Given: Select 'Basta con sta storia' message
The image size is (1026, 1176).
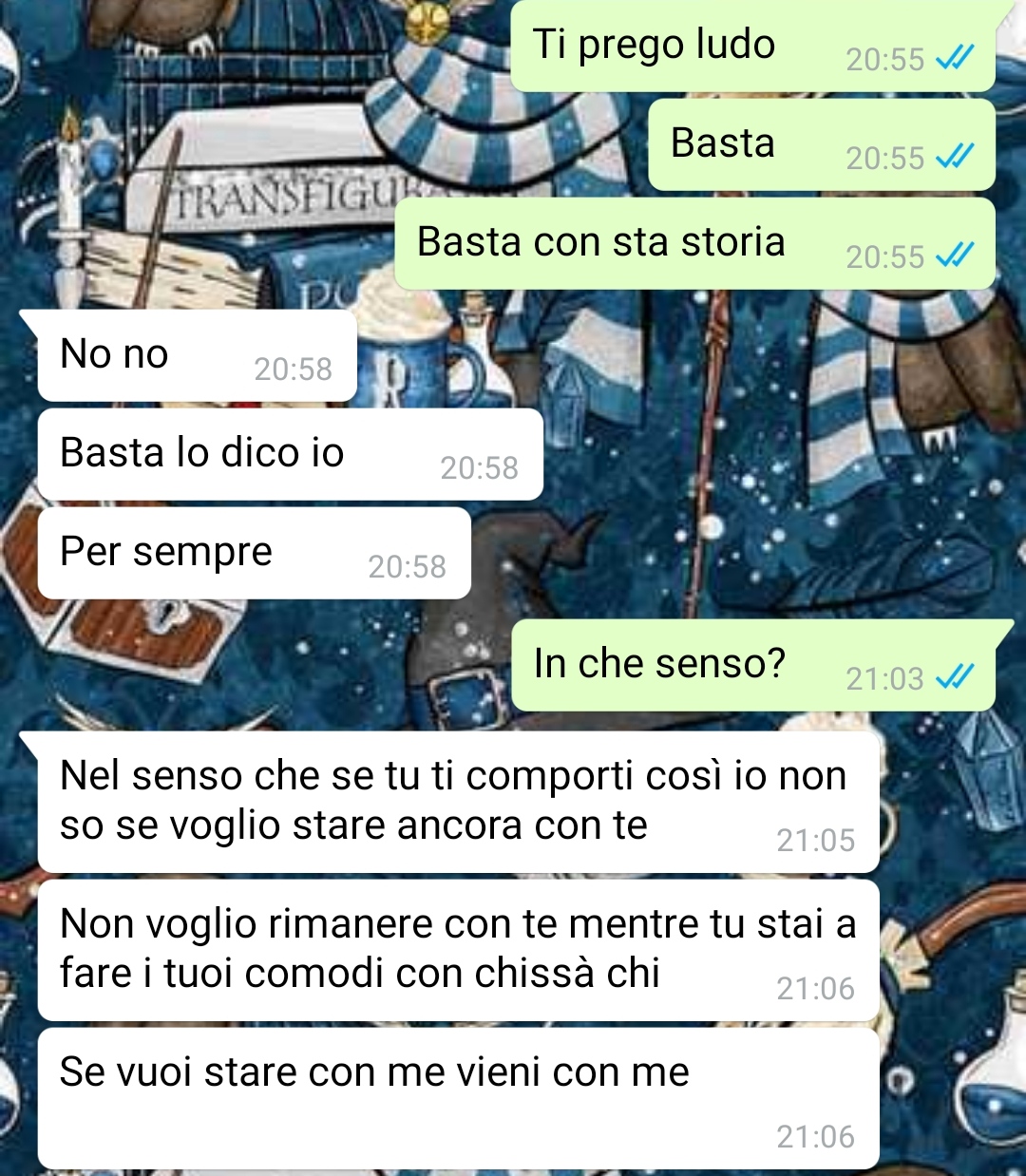Looking at the screenshot, I should [694, 243].
